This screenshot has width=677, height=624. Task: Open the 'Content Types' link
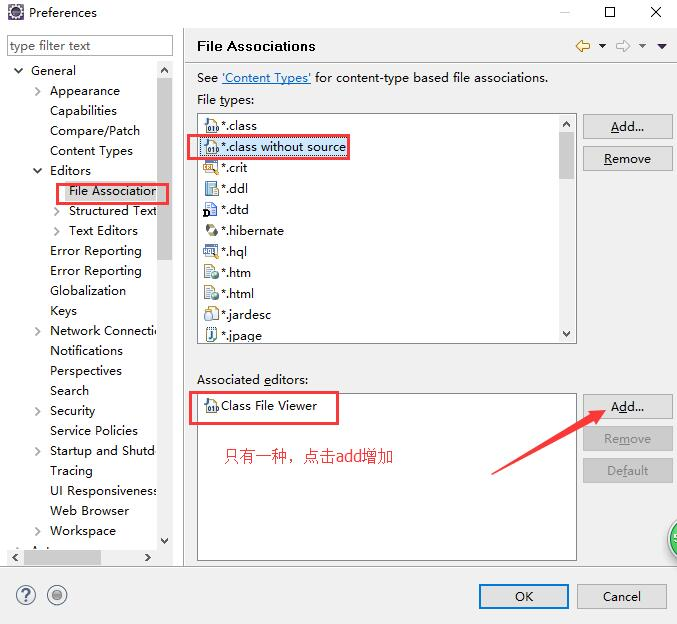(266, 77)
